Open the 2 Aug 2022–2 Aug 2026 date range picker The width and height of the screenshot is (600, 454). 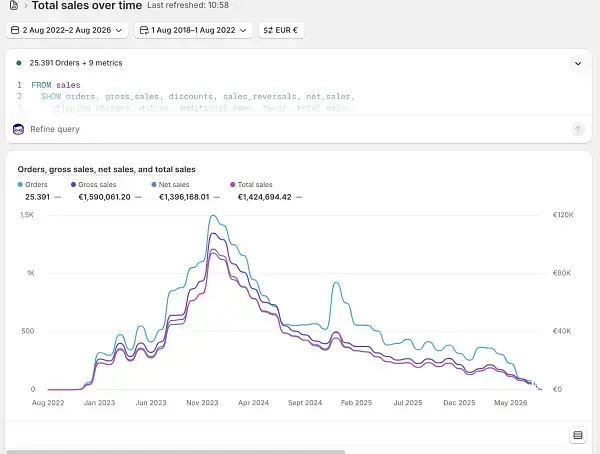67,30
